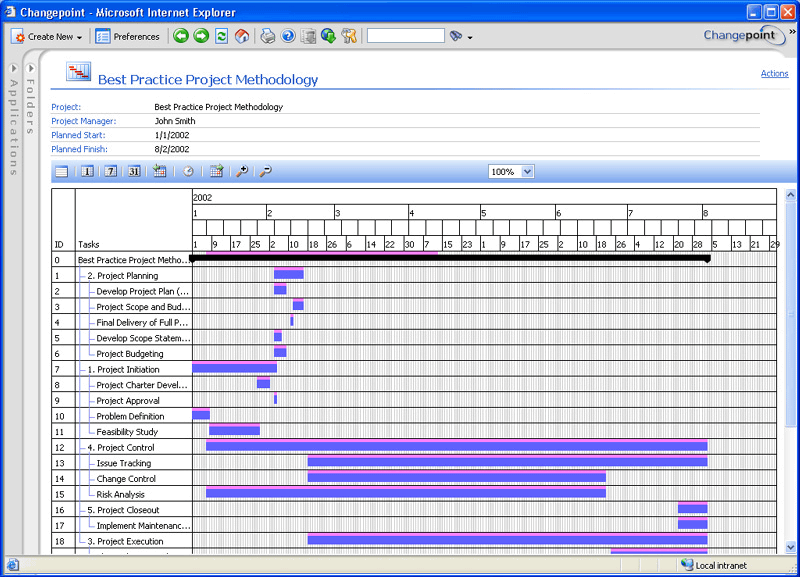Screen dimensions: 800x577
Task: Select task 4. Project Control
Action: (x=121, y=448)
